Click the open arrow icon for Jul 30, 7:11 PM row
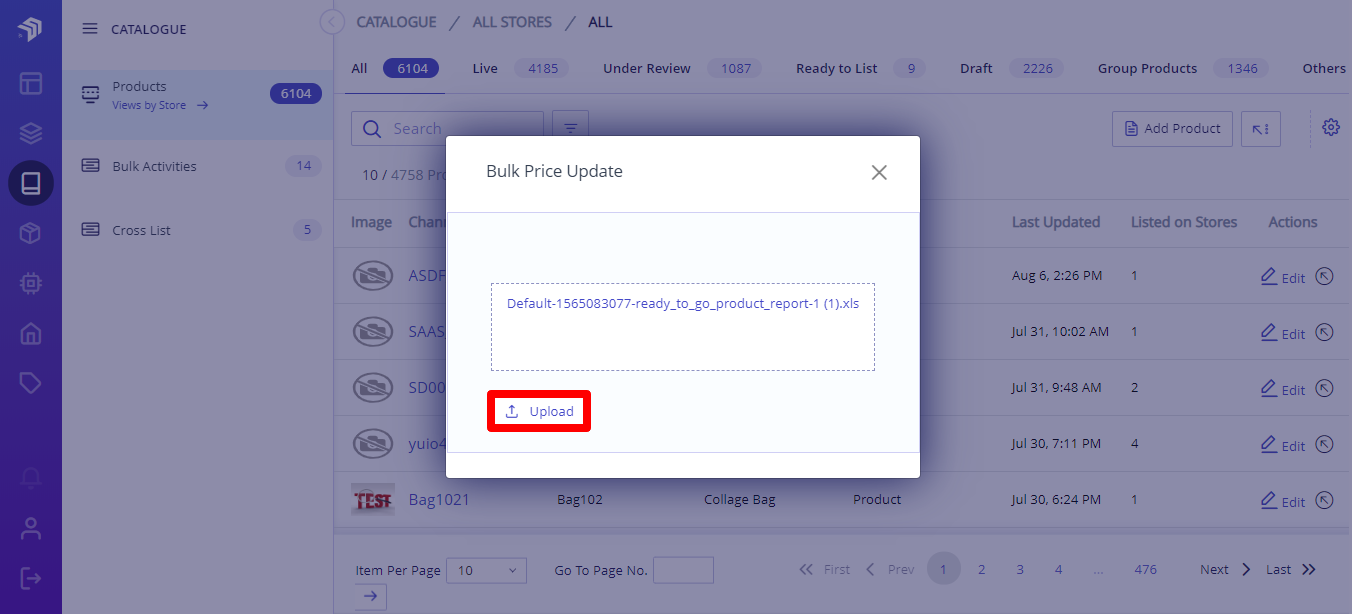1352x614 pixels. tap(1325, 444)
